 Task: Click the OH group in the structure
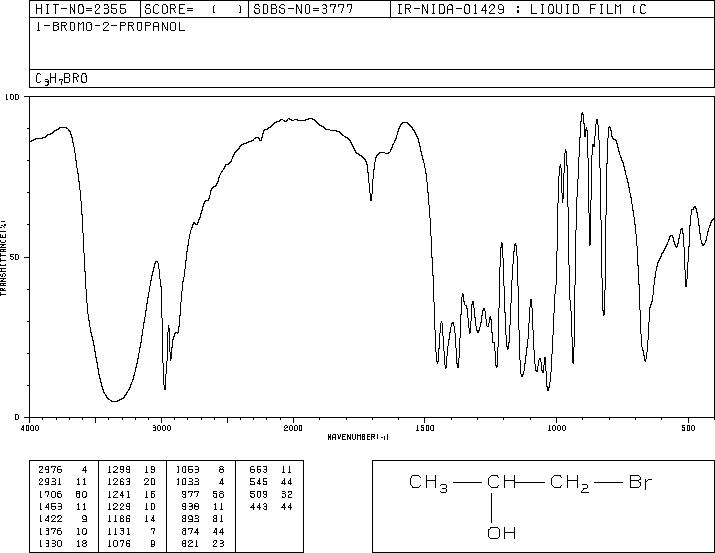pyautogui.click(x=502, y=533)
